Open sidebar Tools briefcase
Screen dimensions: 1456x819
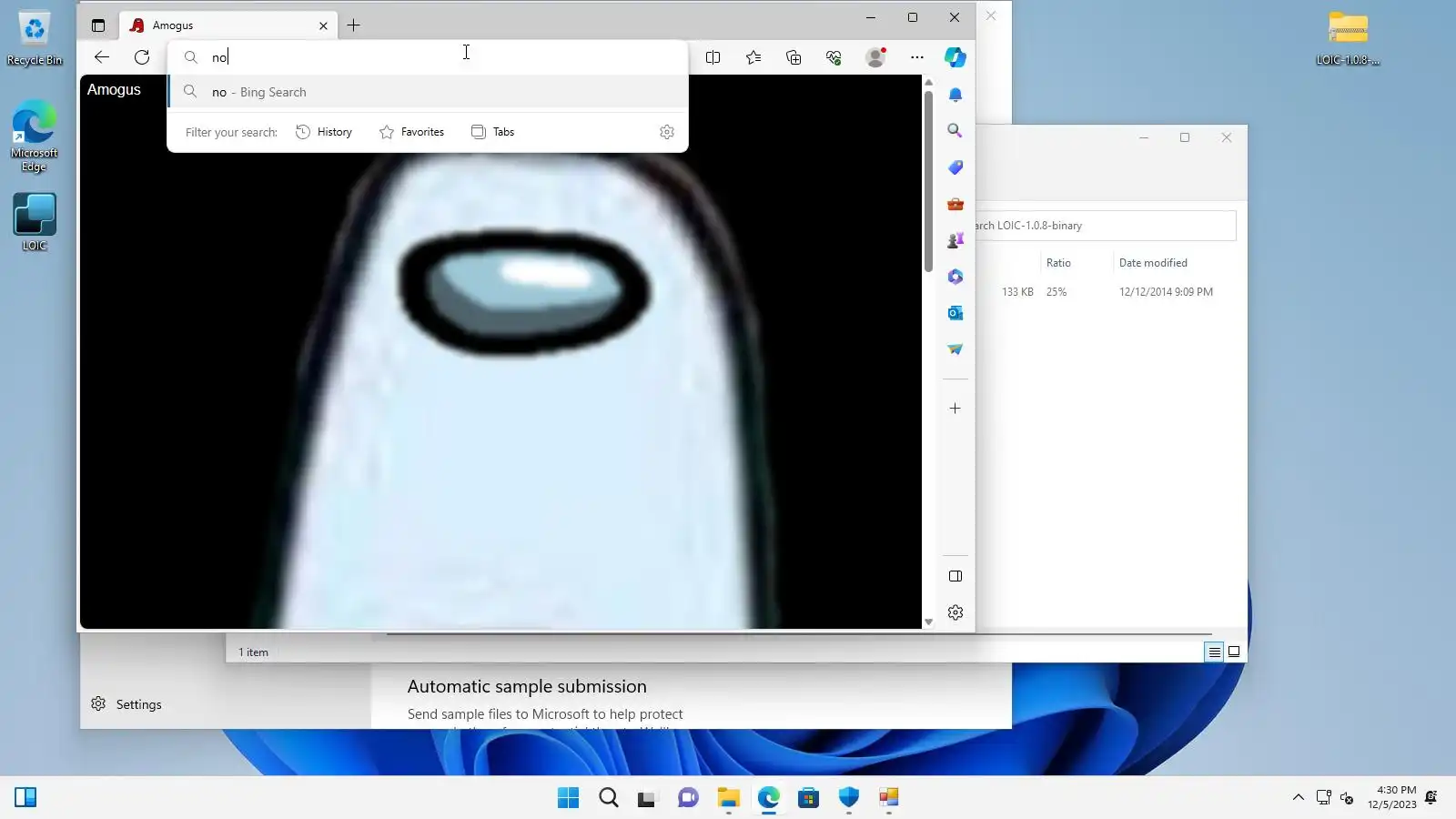955,204
